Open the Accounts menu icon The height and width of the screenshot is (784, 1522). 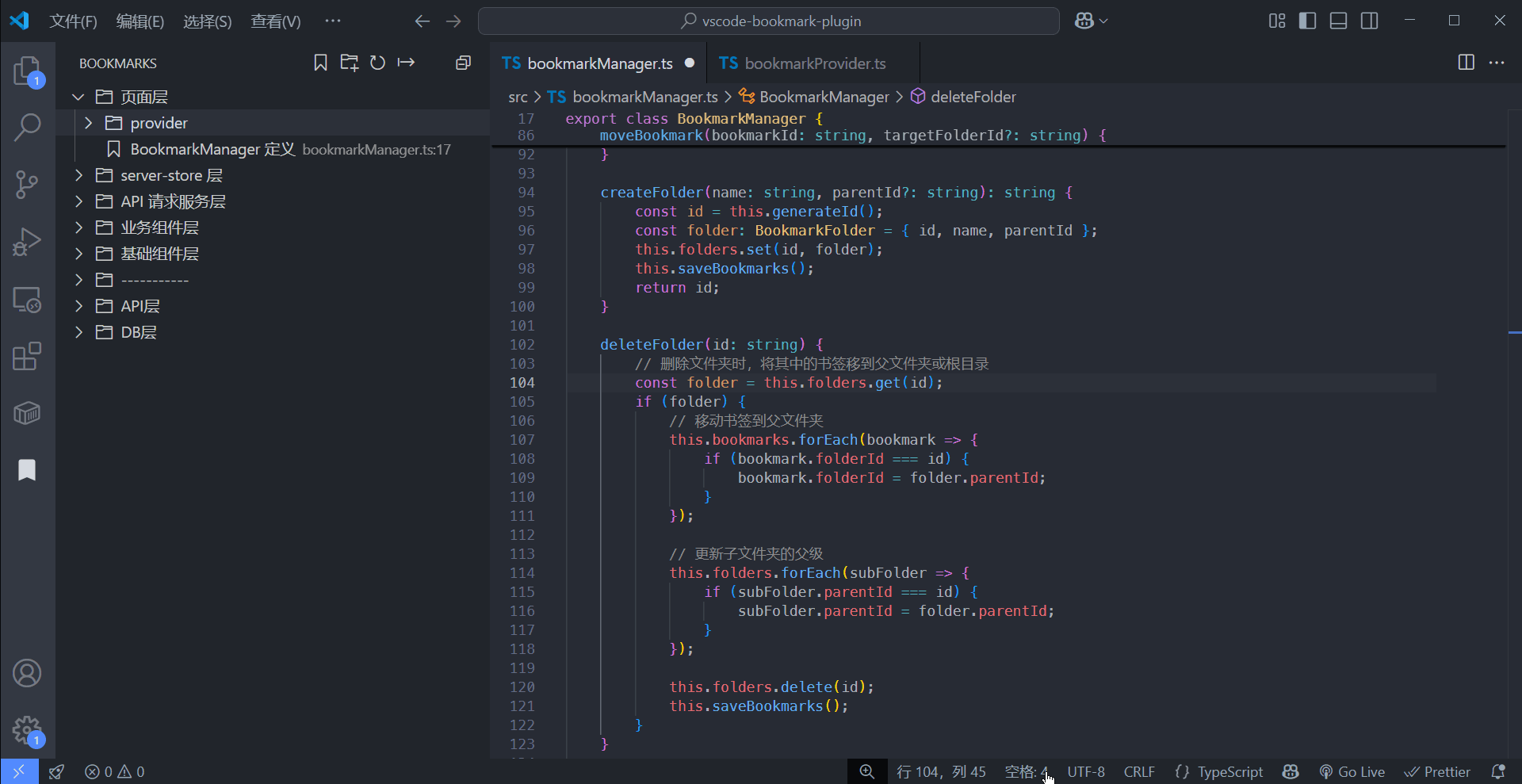coord(28,673)
